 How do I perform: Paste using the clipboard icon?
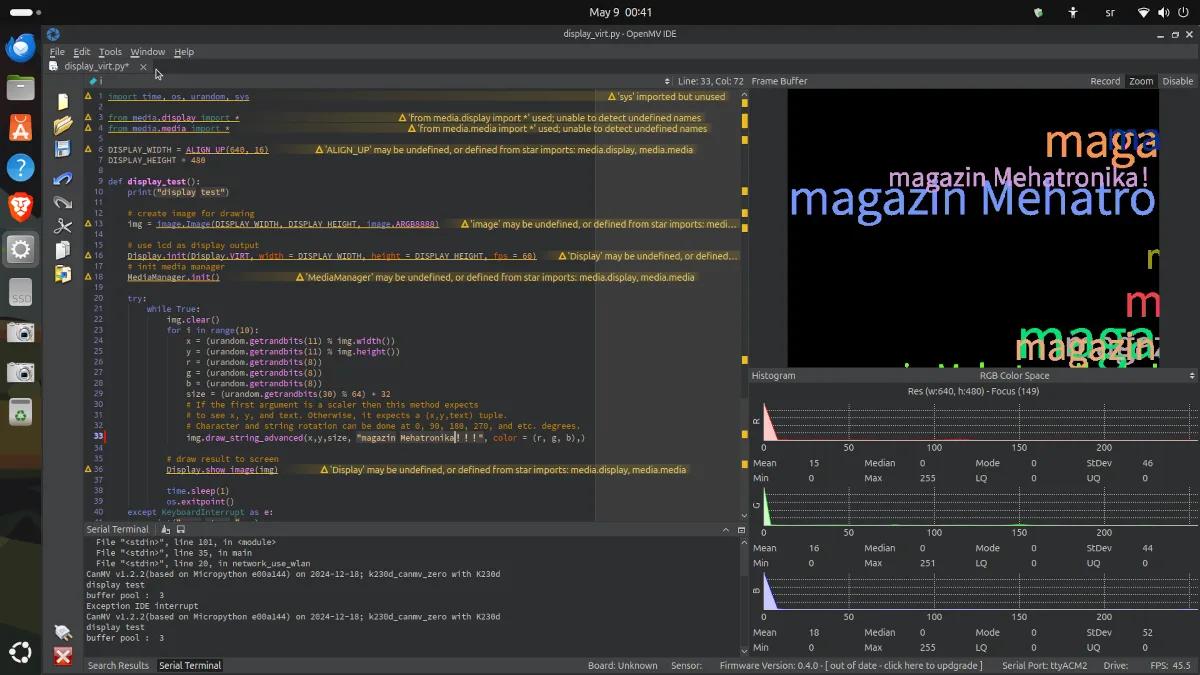63,274
